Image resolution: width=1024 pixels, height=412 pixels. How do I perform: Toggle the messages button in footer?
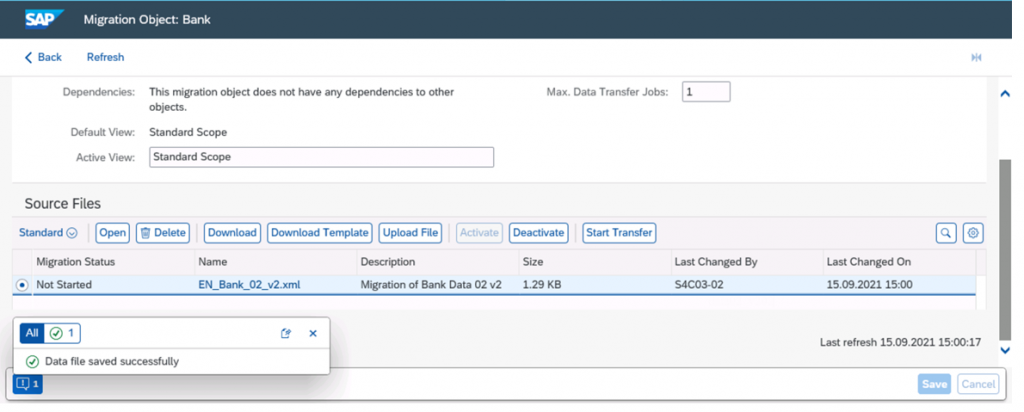pos(28,384)
